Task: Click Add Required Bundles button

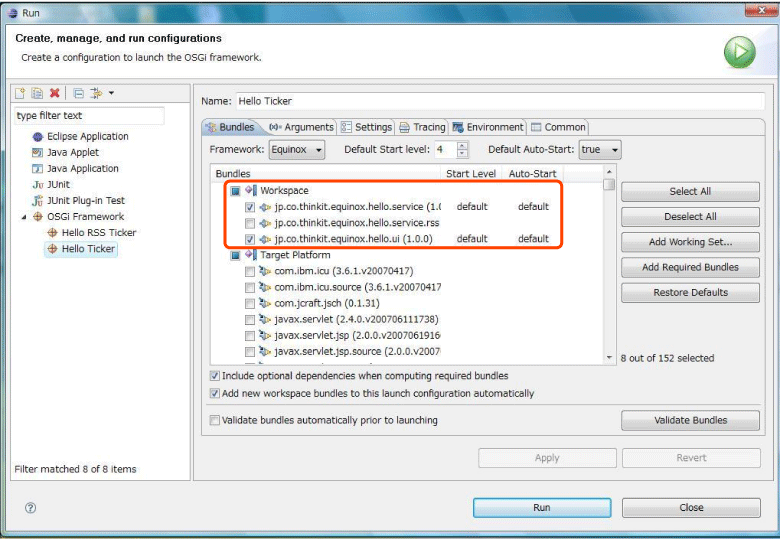Action: (x=690, y=268)
